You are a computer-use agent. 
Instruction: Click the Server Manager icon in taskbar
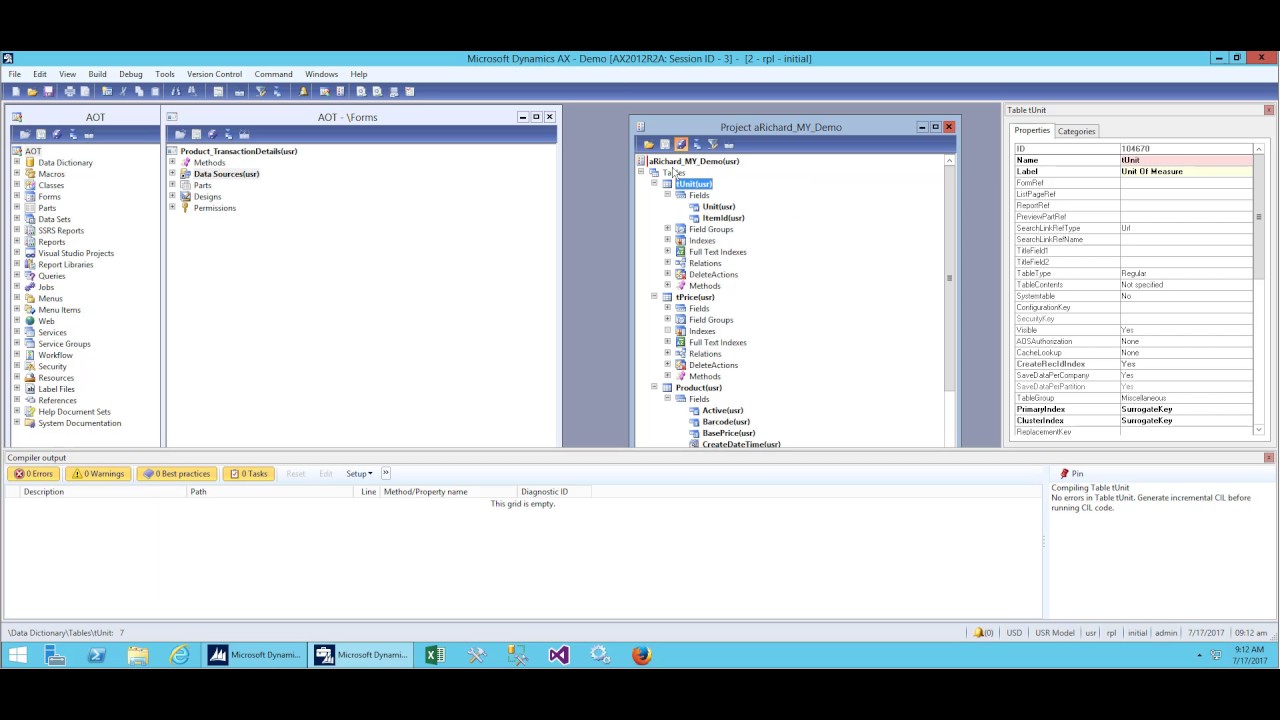tap(55, 655)
